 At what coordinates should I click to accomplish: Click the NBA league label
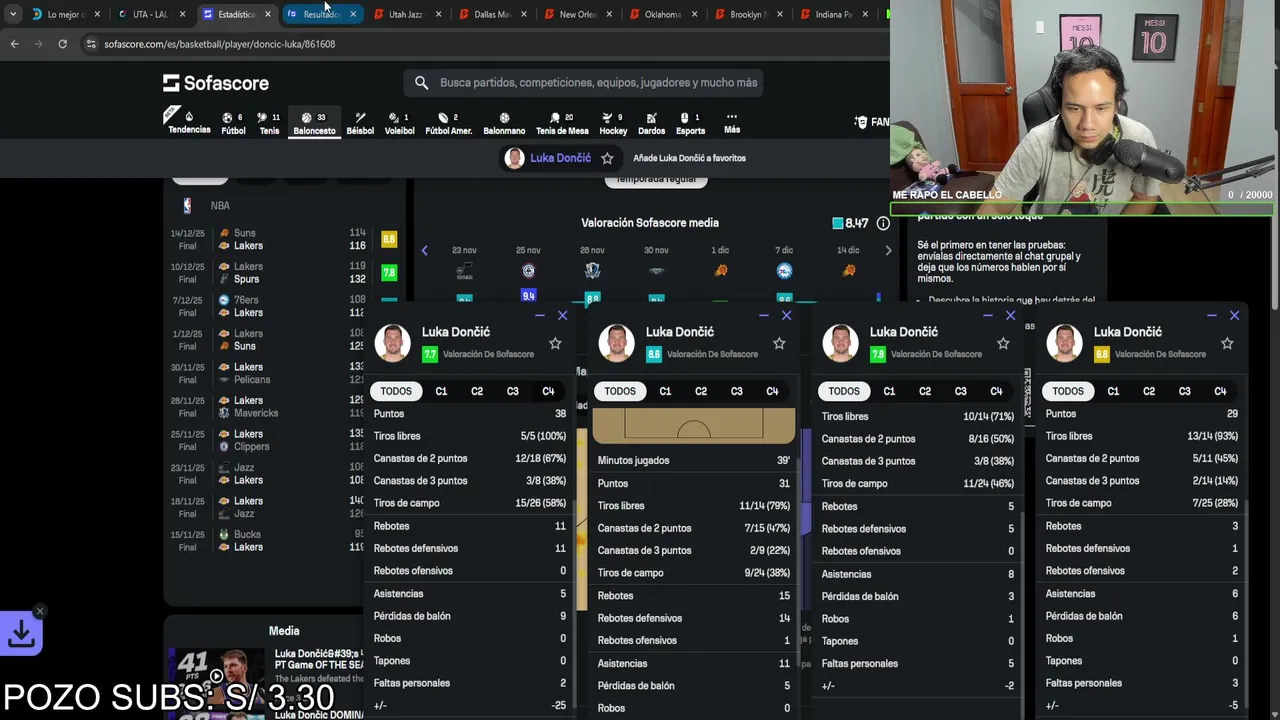pyautogui.click(x=220, y=205)
